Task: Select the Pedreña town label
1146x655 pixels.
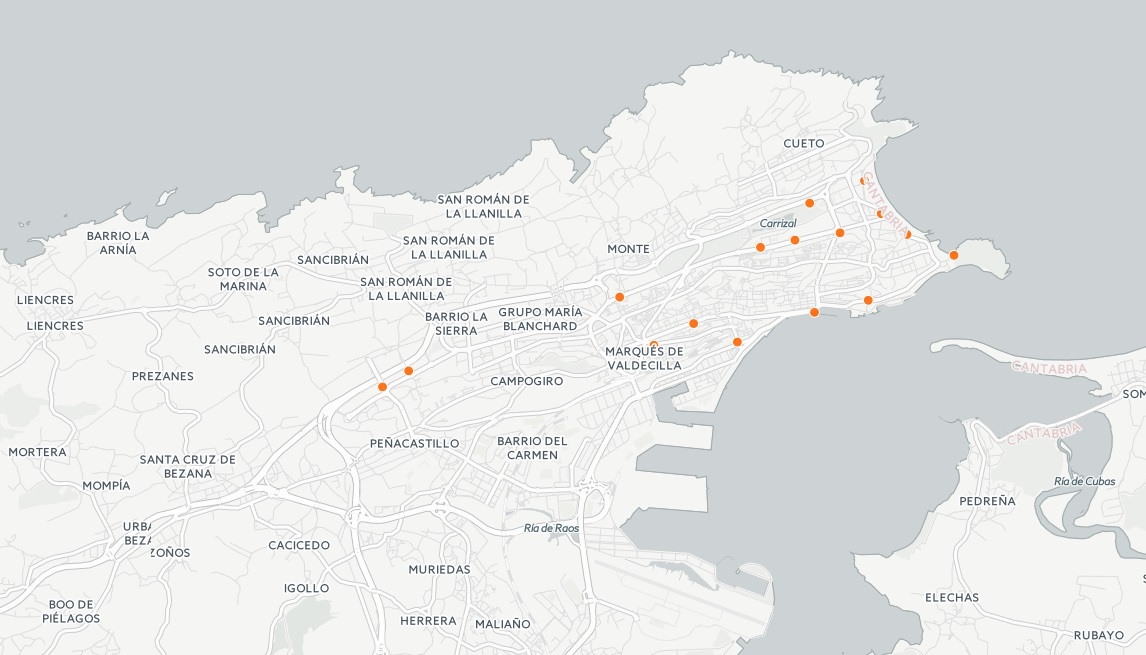Action: [986, 501]
